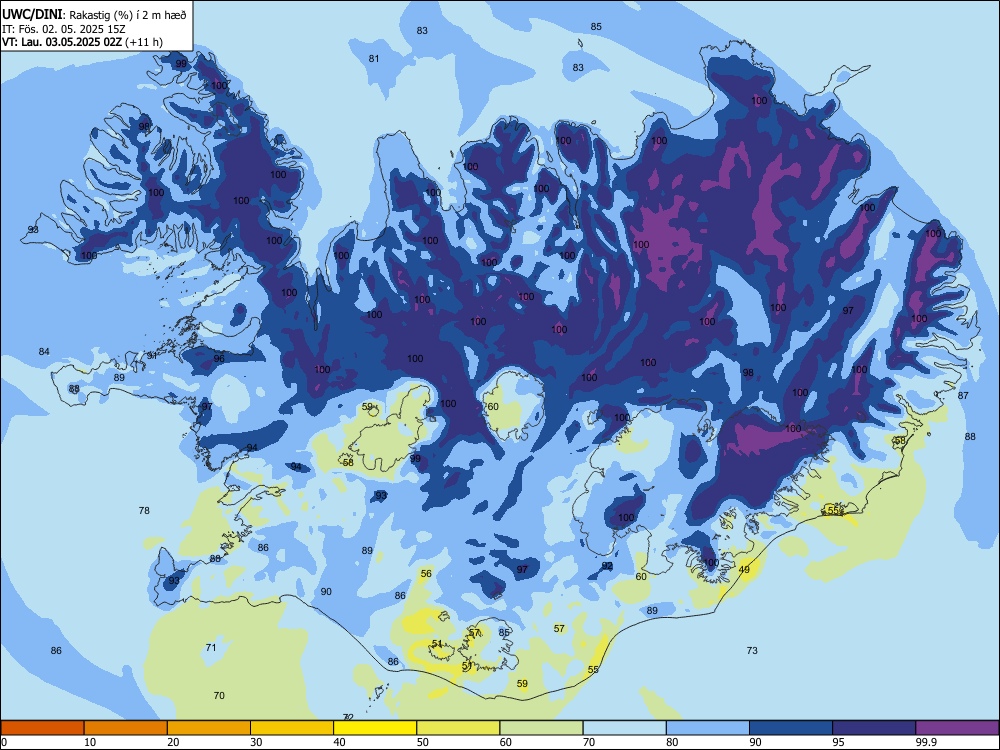The height and width of the screenshot is (750, 1000).
Task: Click the 'IT: Fös. 02. 05. 2025 15Z' line
Action: pyautogui.click(x=63, y=29)
